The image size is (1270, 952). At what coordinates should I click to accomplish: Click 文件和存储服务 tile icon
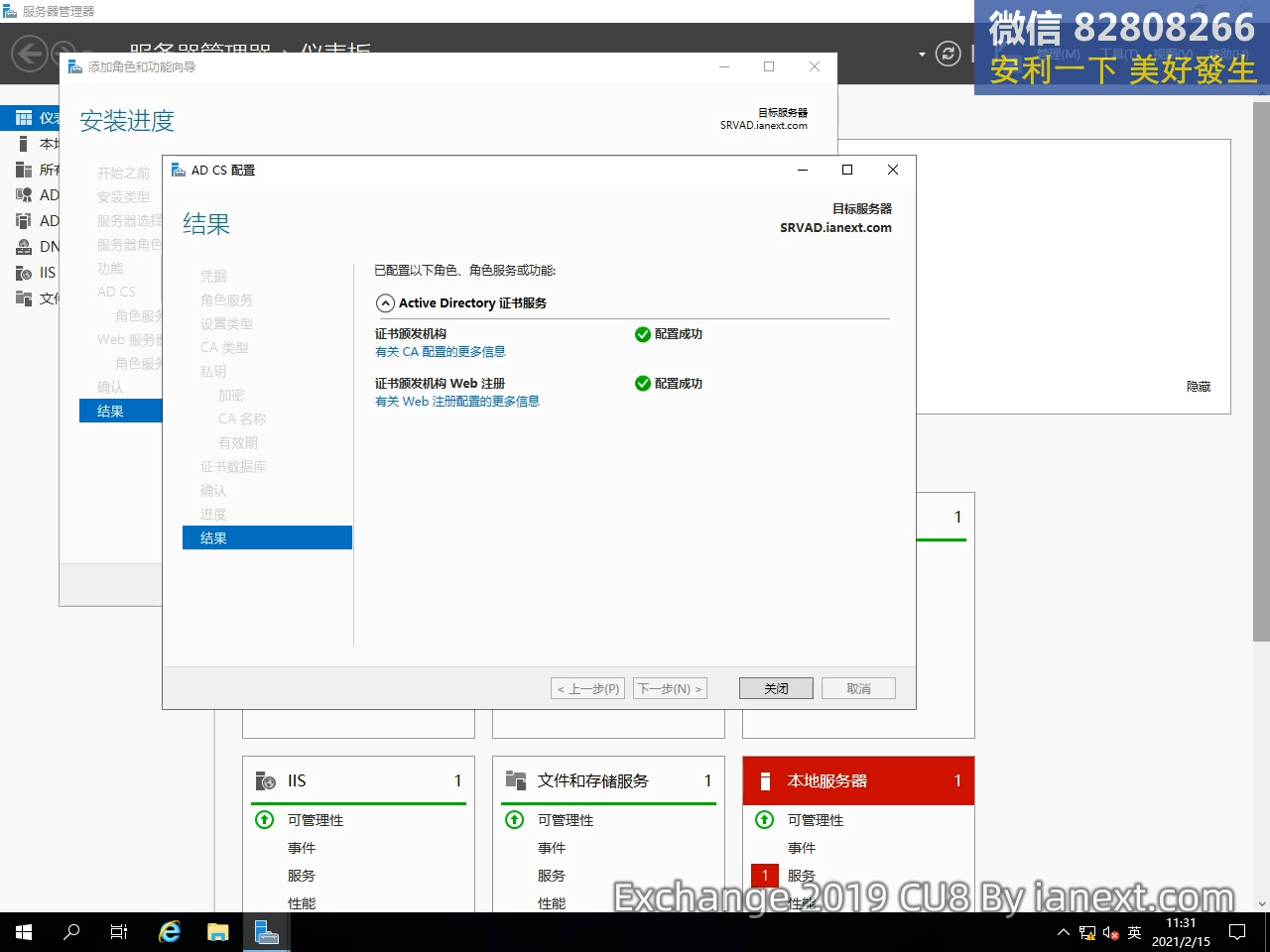pyautogui.click(x=516, y=780)
